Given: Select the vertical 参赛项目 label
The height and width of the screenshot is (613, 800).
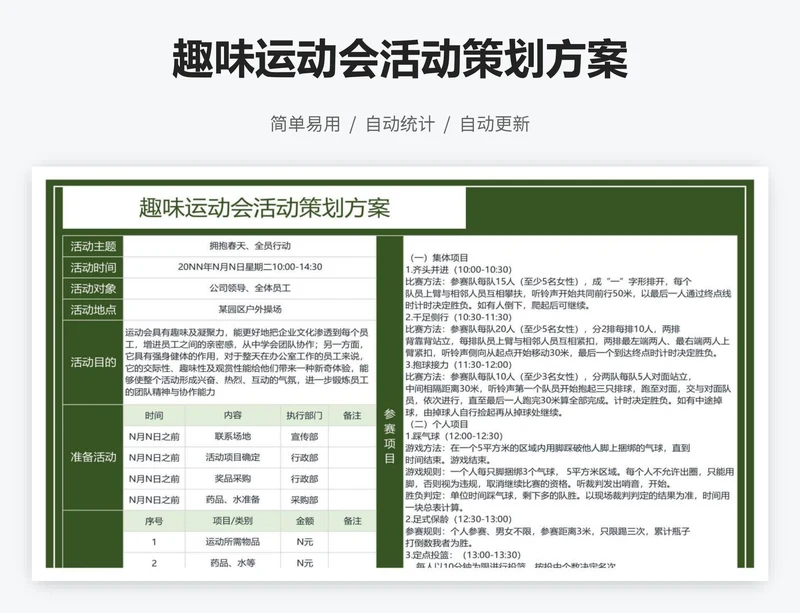Looking at the screenshot, I should point(390,436).
